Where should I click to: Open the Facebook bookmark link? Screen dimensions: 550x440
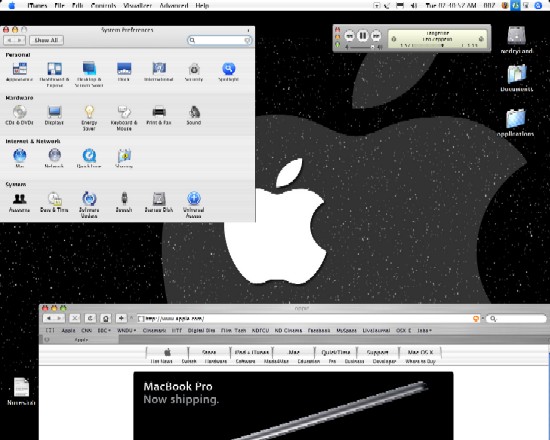(x=319, y=330)
